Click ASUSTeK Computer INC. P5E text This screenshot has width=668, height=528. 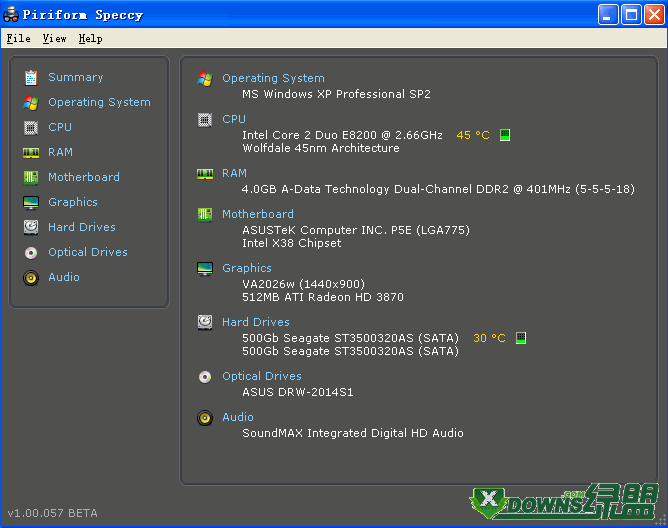click(356, 230)
